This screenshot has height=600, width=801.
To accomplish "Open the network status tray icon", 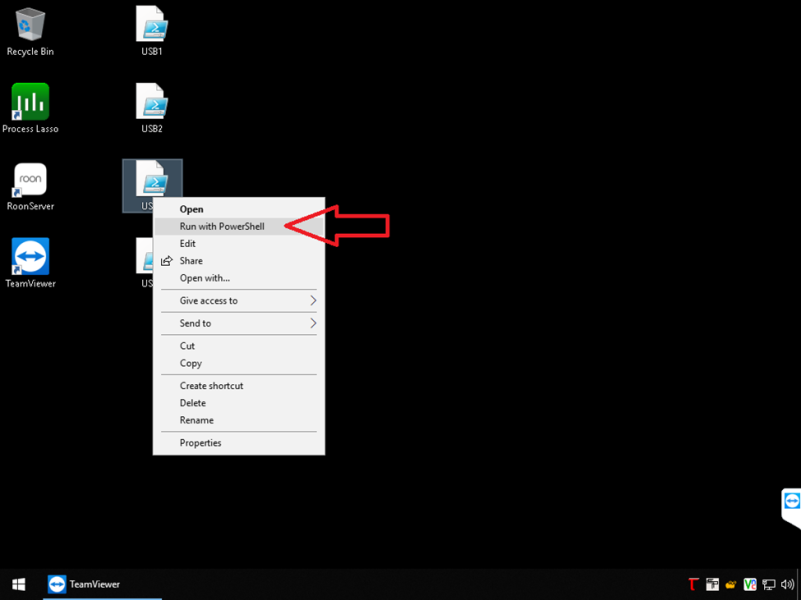I will tap(769, 585).
